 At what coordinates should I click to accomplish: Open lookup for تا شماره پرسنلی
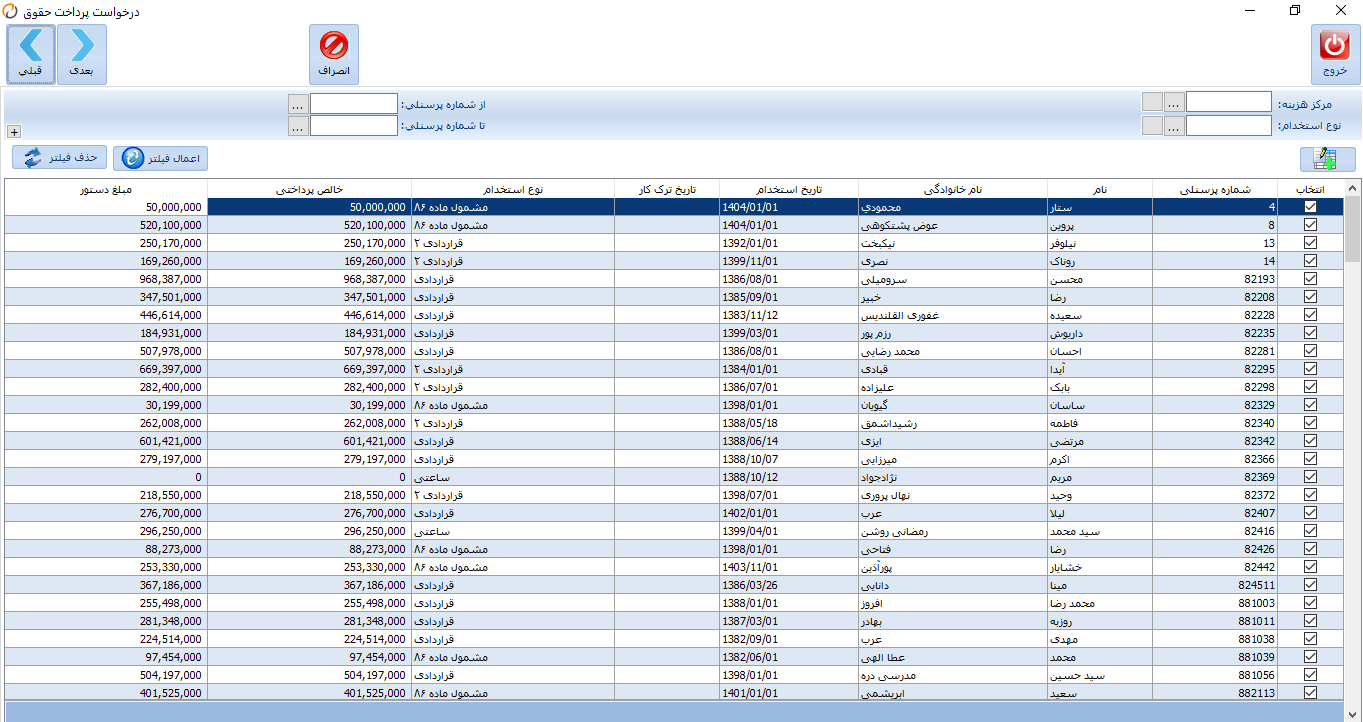click(x=298, y=126)
